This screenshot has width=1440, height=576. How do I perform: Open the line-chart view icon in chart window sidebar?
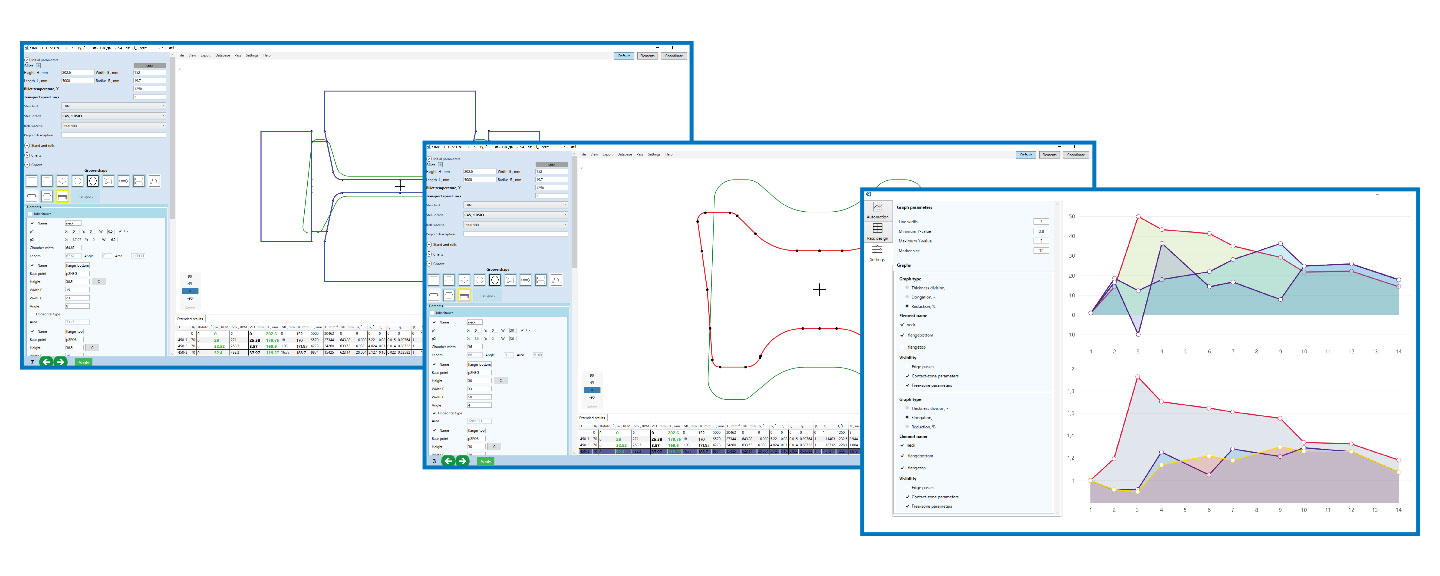[x=877, y=209]
